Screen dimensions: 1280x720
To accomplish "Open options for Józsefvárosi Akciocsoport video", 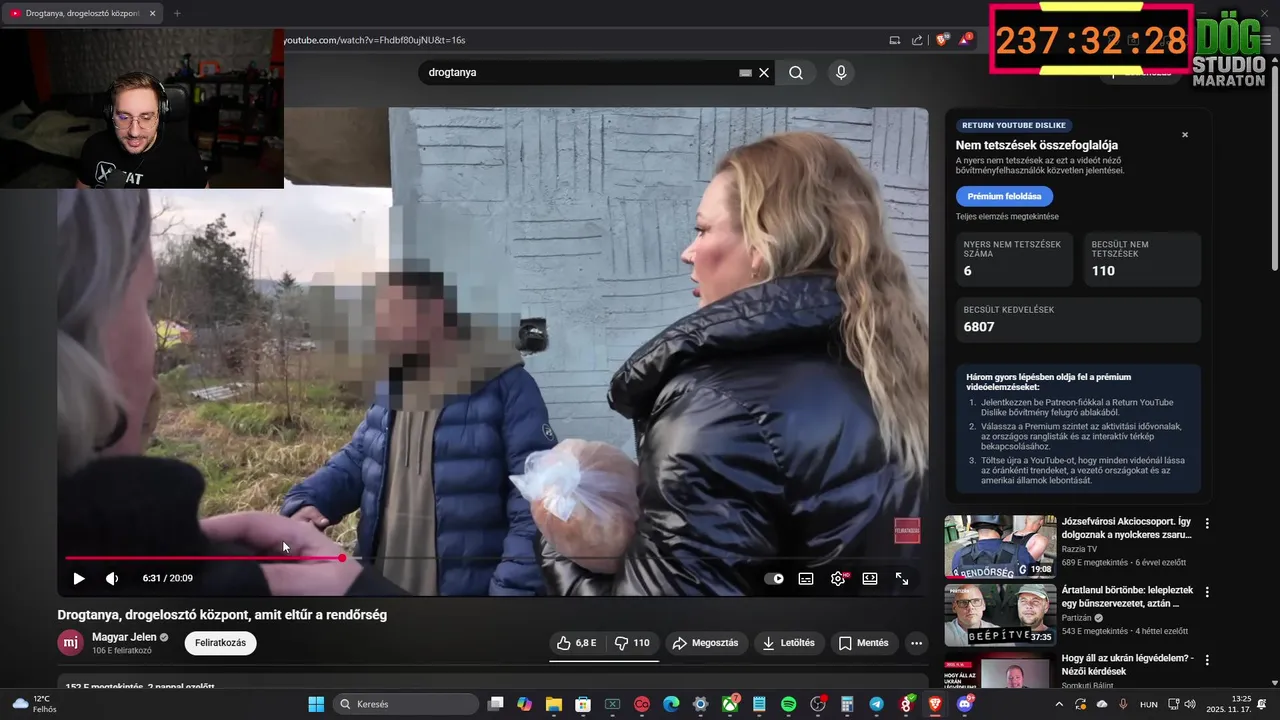I will pos(1207,523).
